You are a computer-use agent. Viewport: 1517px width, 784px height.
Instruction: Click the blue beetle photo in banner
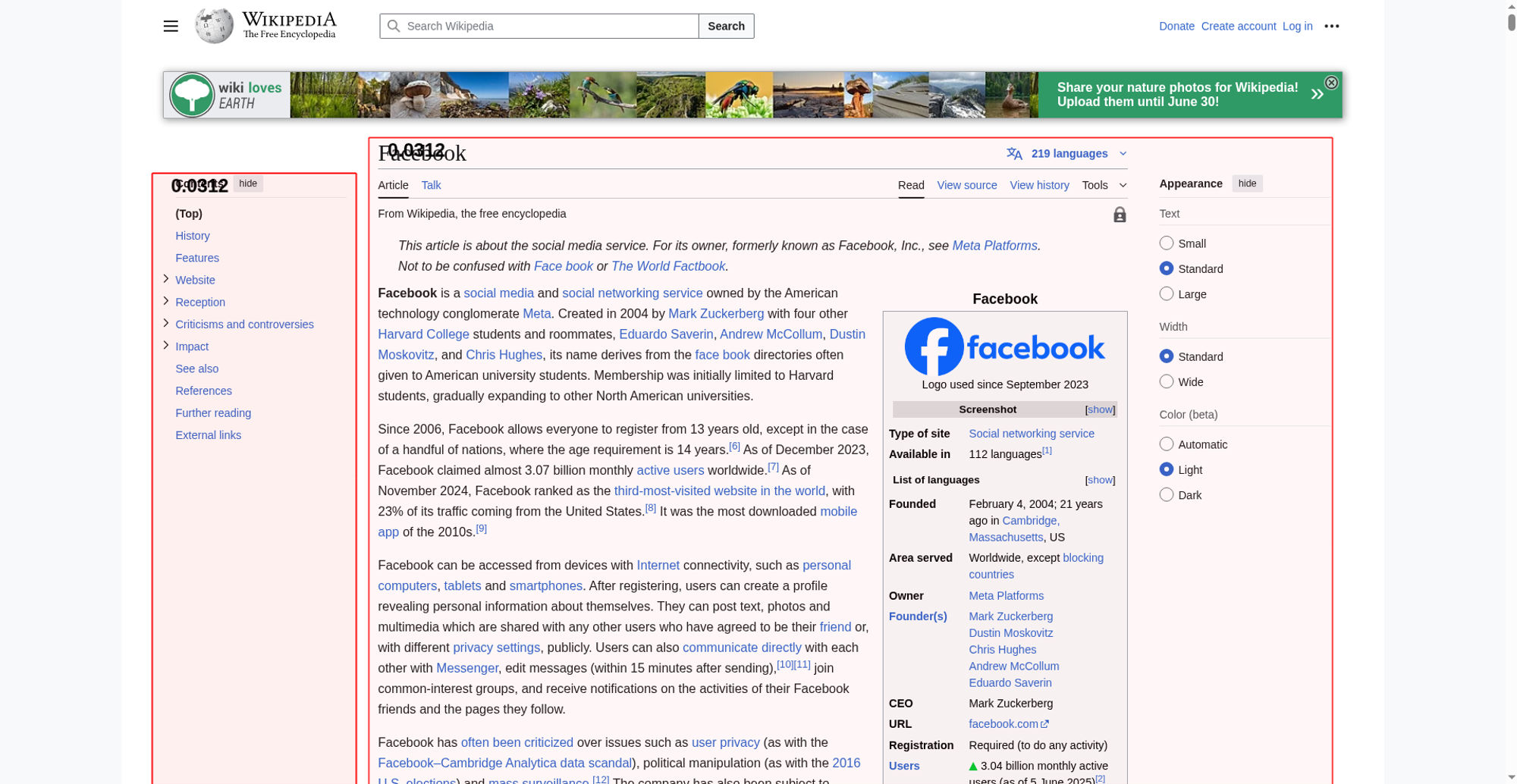click(x=739, y=95)
